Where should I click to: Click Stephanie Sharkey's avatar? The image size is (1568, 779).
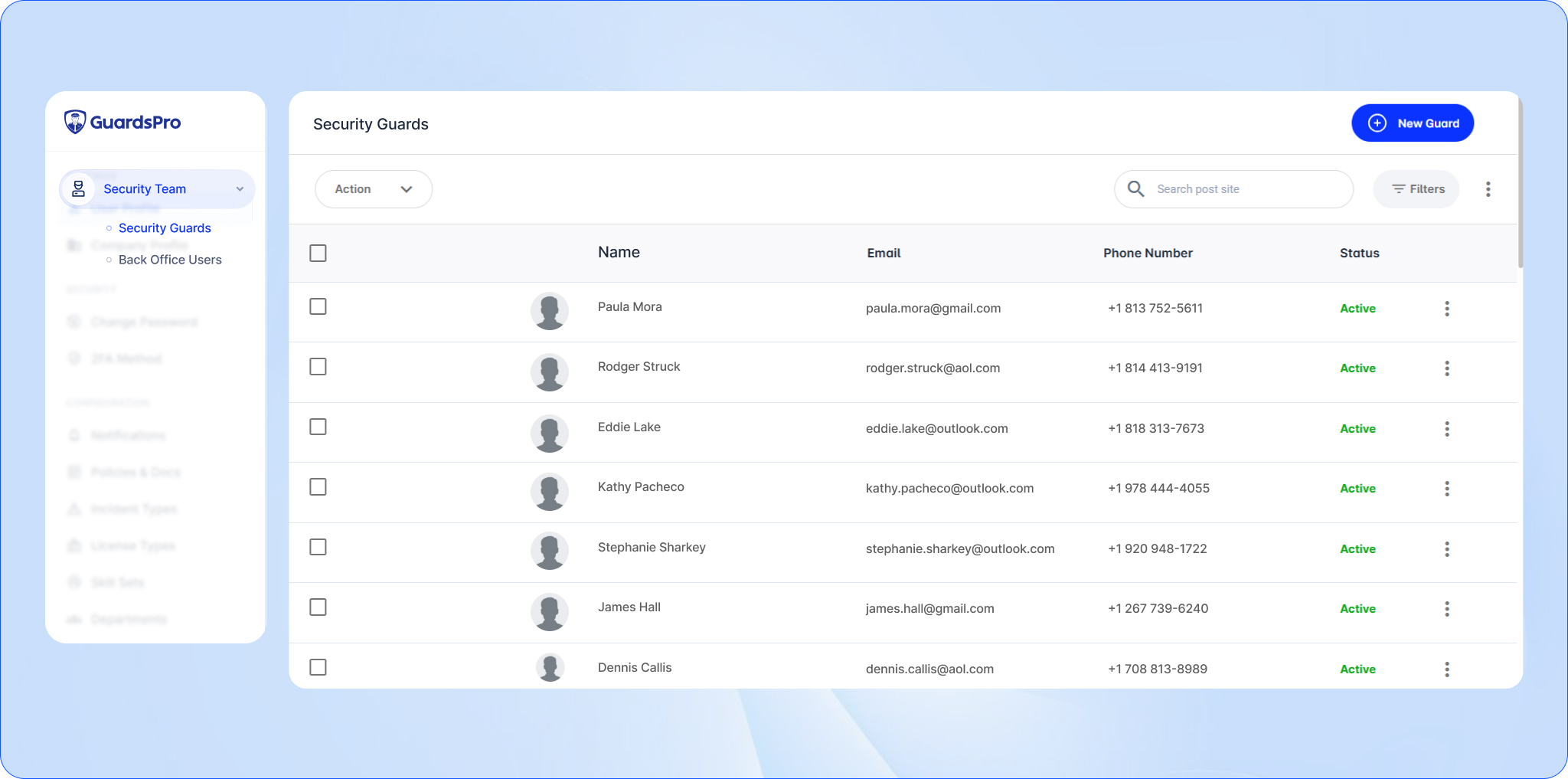[550, 551]
